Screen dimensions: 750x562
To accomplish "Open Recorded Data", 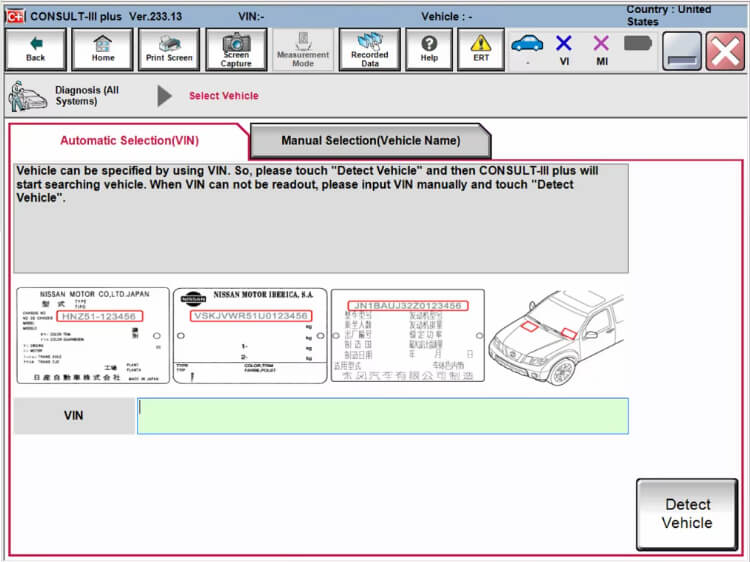I will tap(369, 50).
